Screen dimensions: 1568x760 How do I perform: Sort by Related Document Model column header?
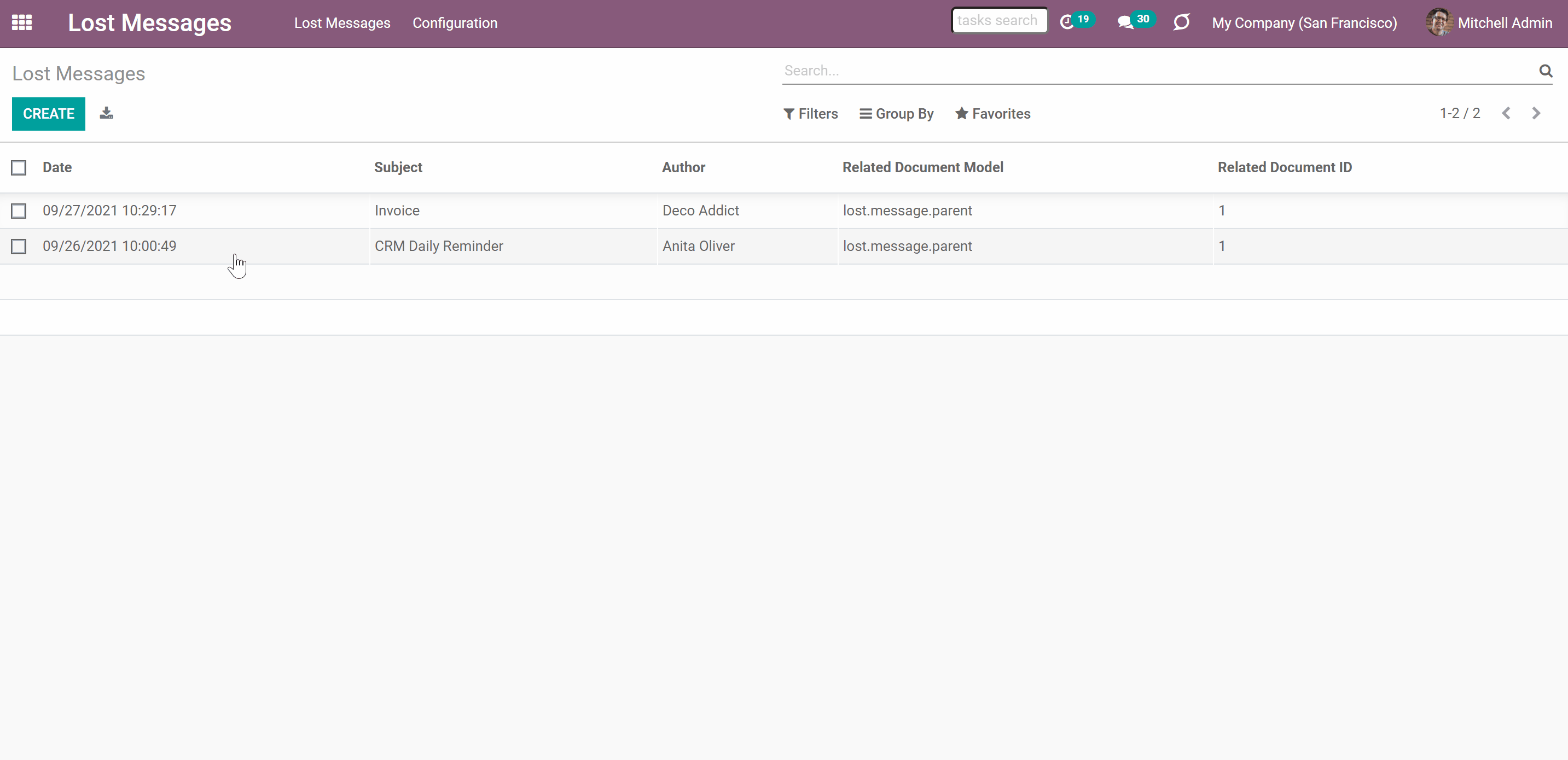[923, 167]
